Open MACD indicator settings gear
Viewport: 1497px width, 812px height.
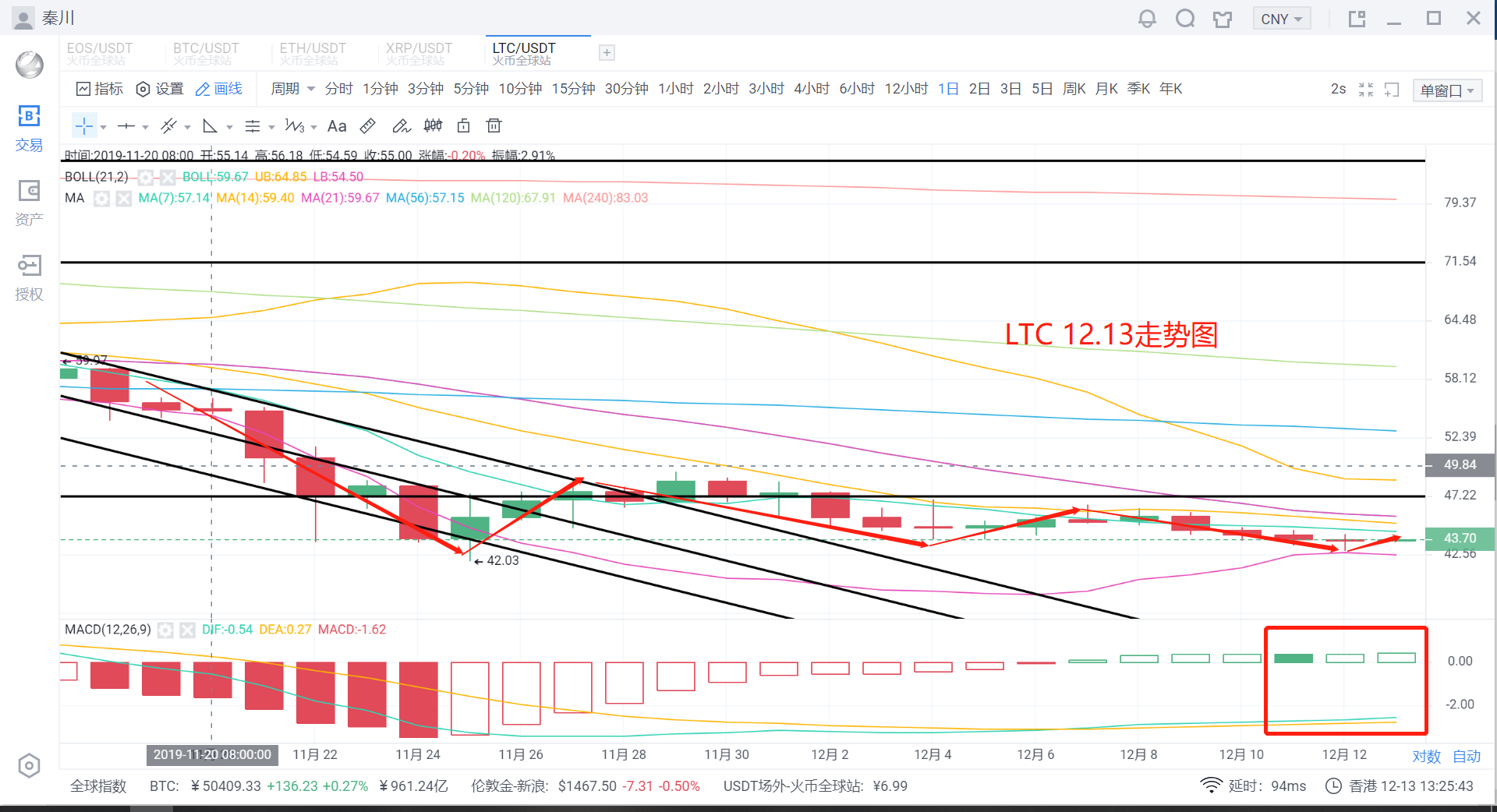pyautogui.click(x=165, y=630)
